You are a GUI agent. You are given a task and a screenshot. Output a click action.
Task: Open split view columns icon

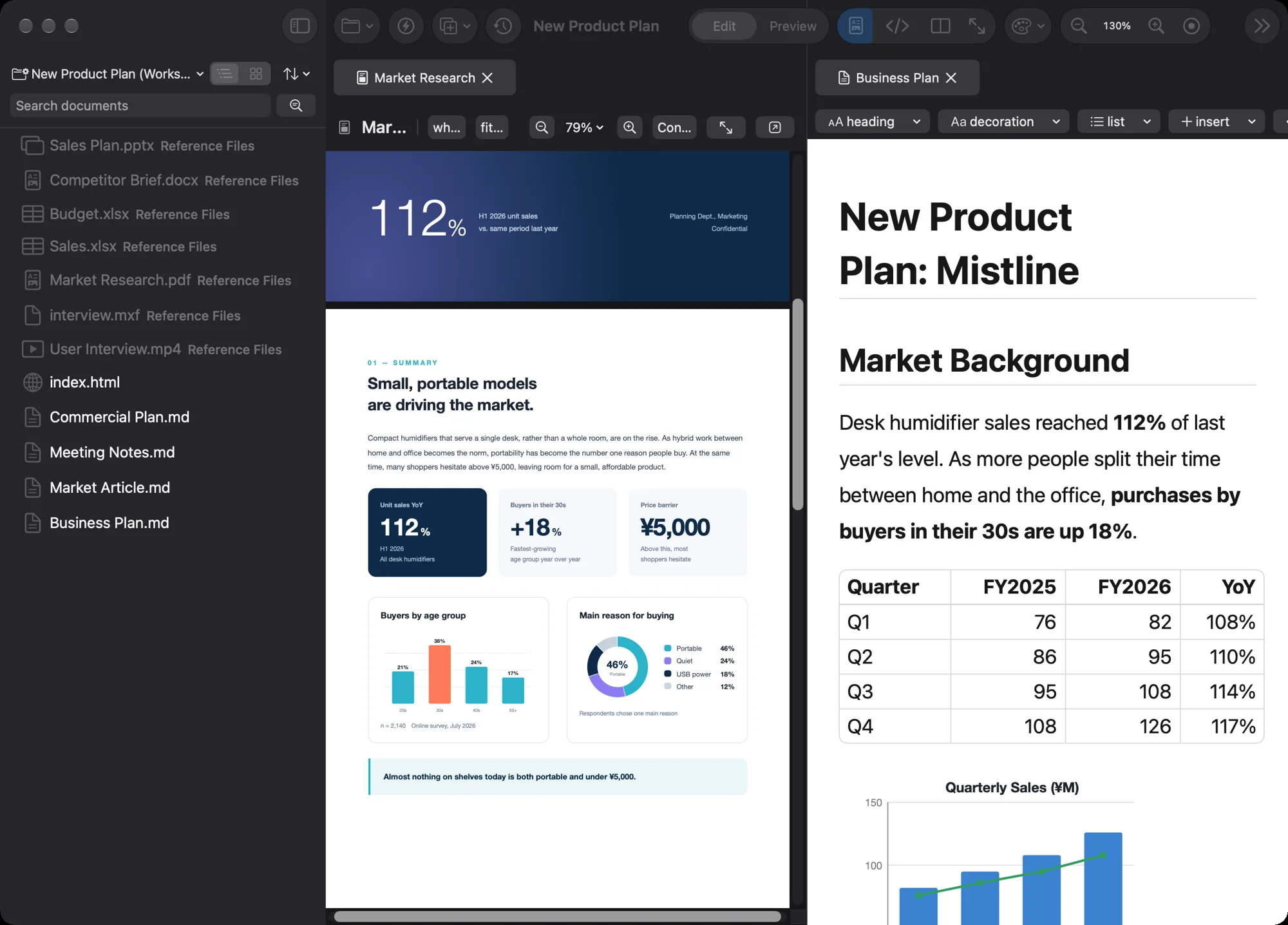click(x=940, y=26)
